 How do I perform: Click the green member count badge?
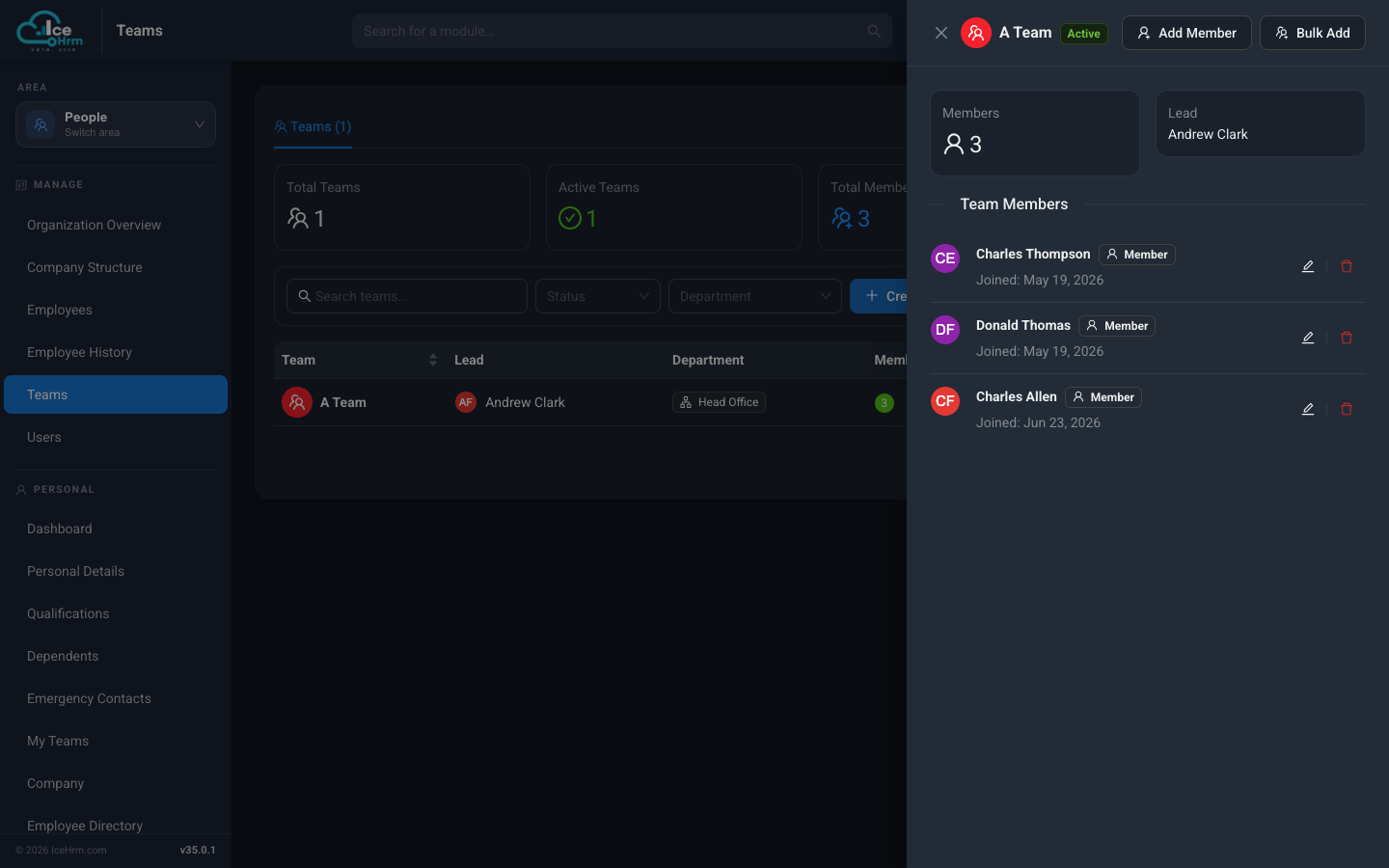[884, 403]
